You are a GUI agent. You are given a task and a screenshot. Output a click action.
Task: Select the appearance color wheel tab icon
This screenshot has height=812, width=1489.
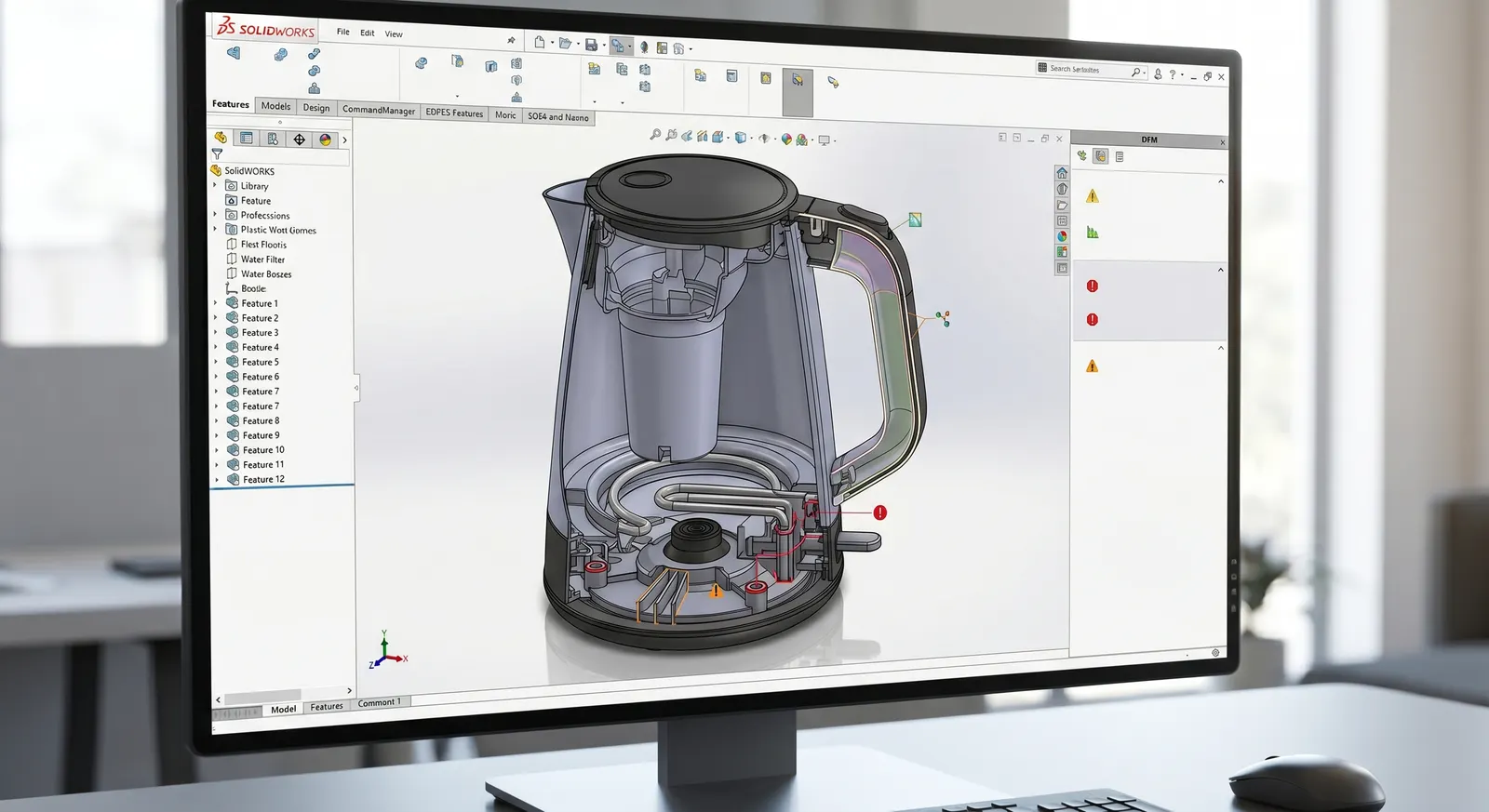point(325,140)
